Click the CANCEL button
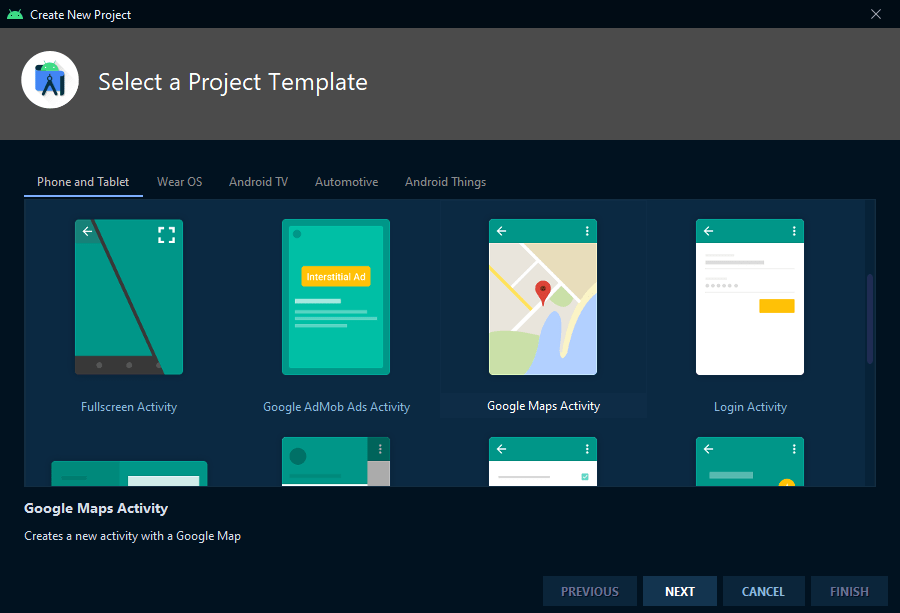 point(763,591)
